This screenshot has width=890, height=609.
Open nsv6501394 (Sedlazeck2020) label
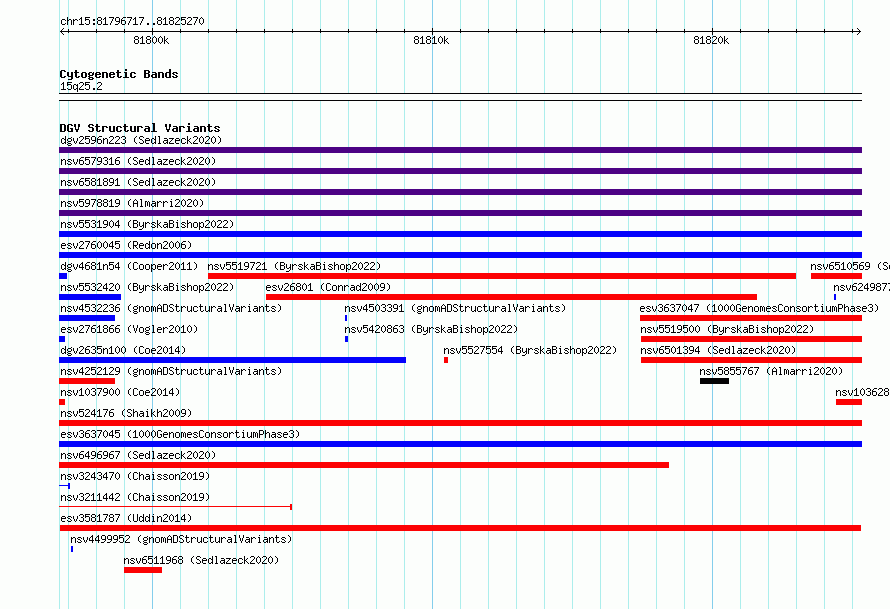point(718,350)
